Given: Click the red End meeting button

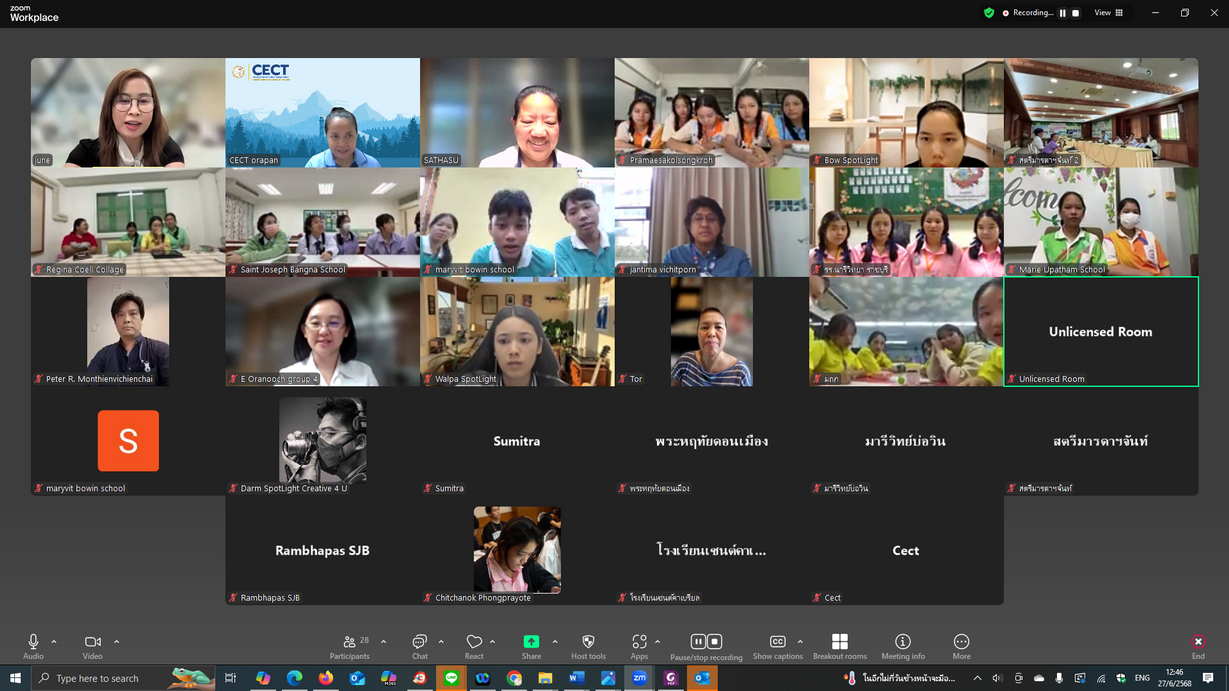Looking at the screenshot, I should pos(1197,646).
